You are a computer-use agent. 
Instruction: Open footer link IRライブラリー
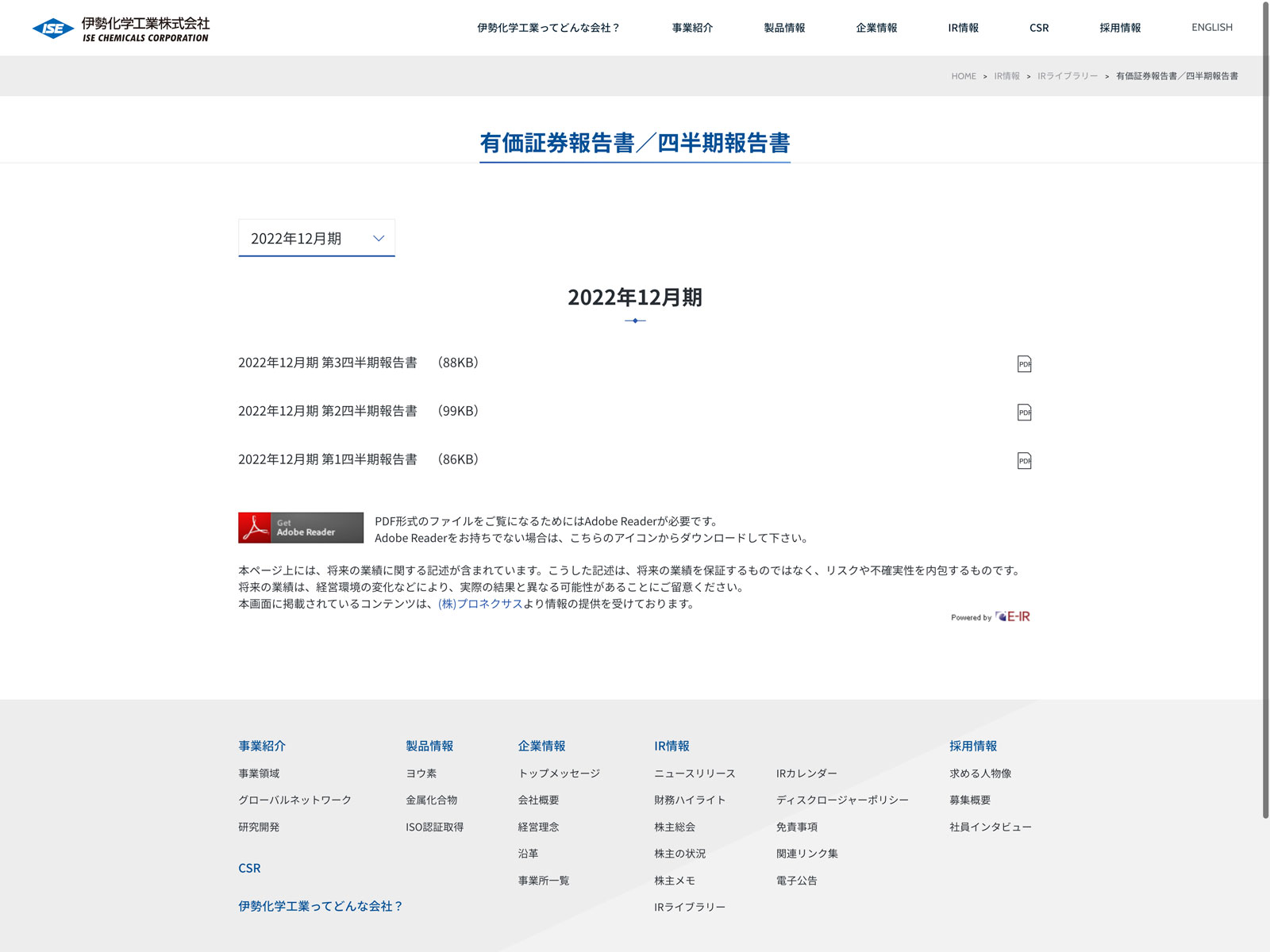coord(690,907)
